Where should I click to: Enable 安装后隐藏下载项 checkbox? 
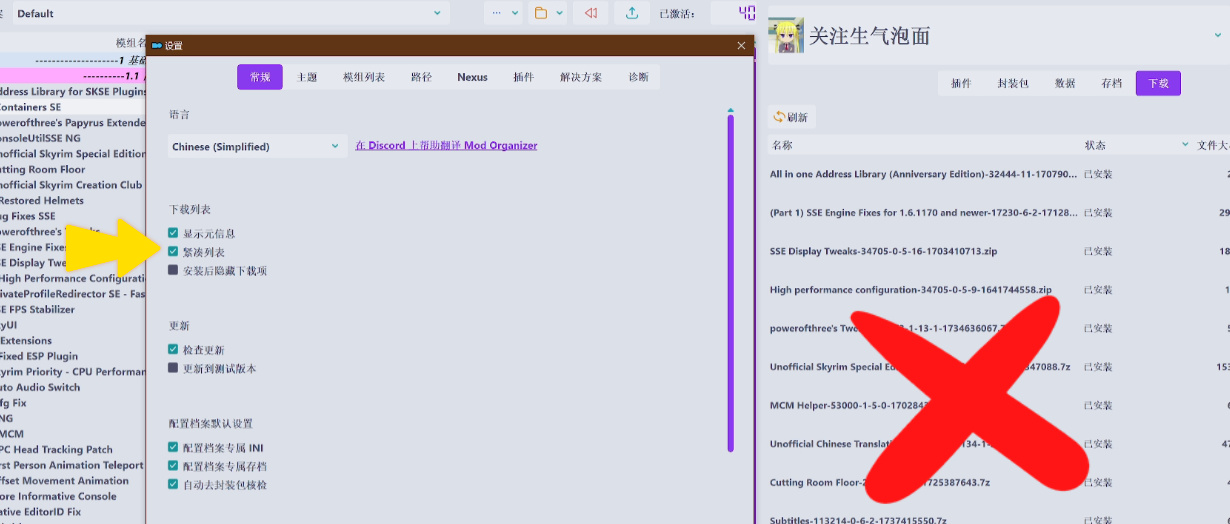173,270
